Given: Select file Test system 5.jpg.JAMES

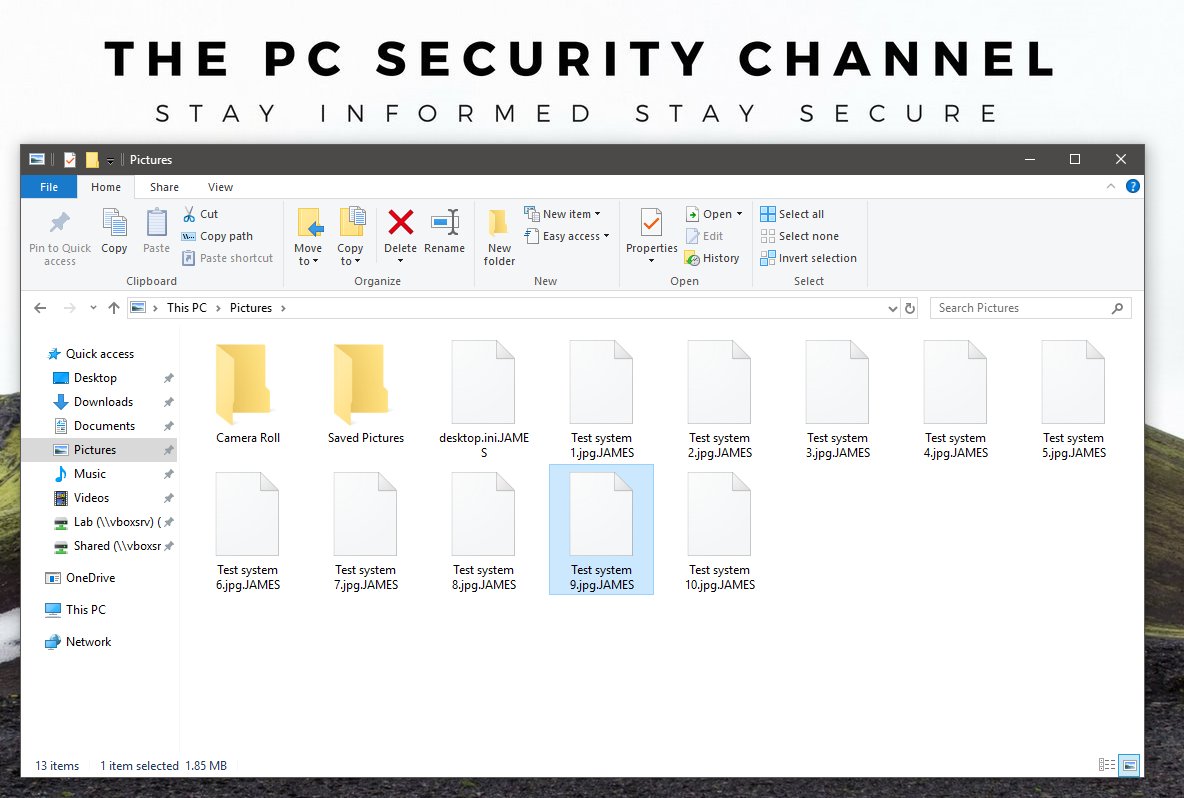Looking at the screenshot, I should [1074, 400].
